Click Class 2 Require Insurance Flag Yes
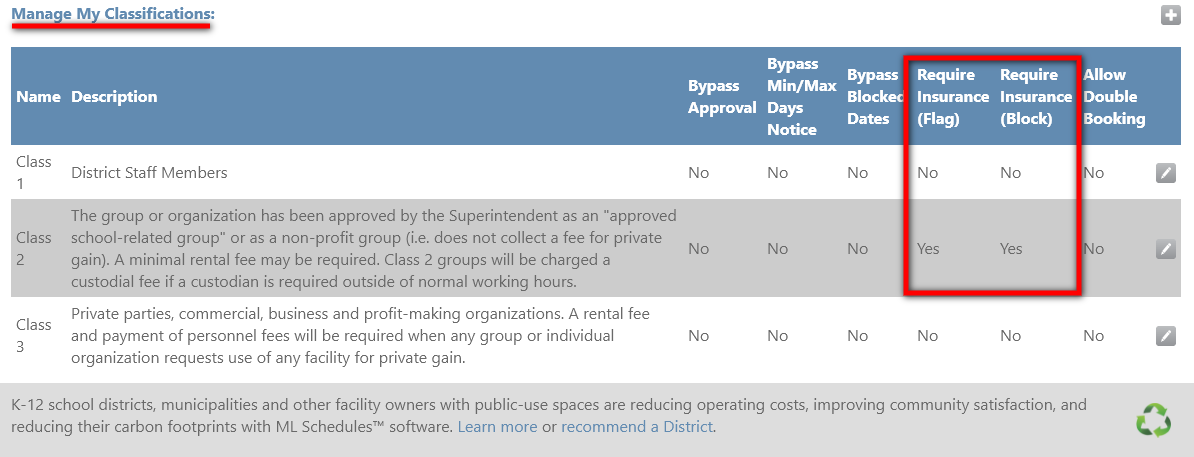This screenshot has width=1194, height=457. pyautogui.click(x=928, y=249)
